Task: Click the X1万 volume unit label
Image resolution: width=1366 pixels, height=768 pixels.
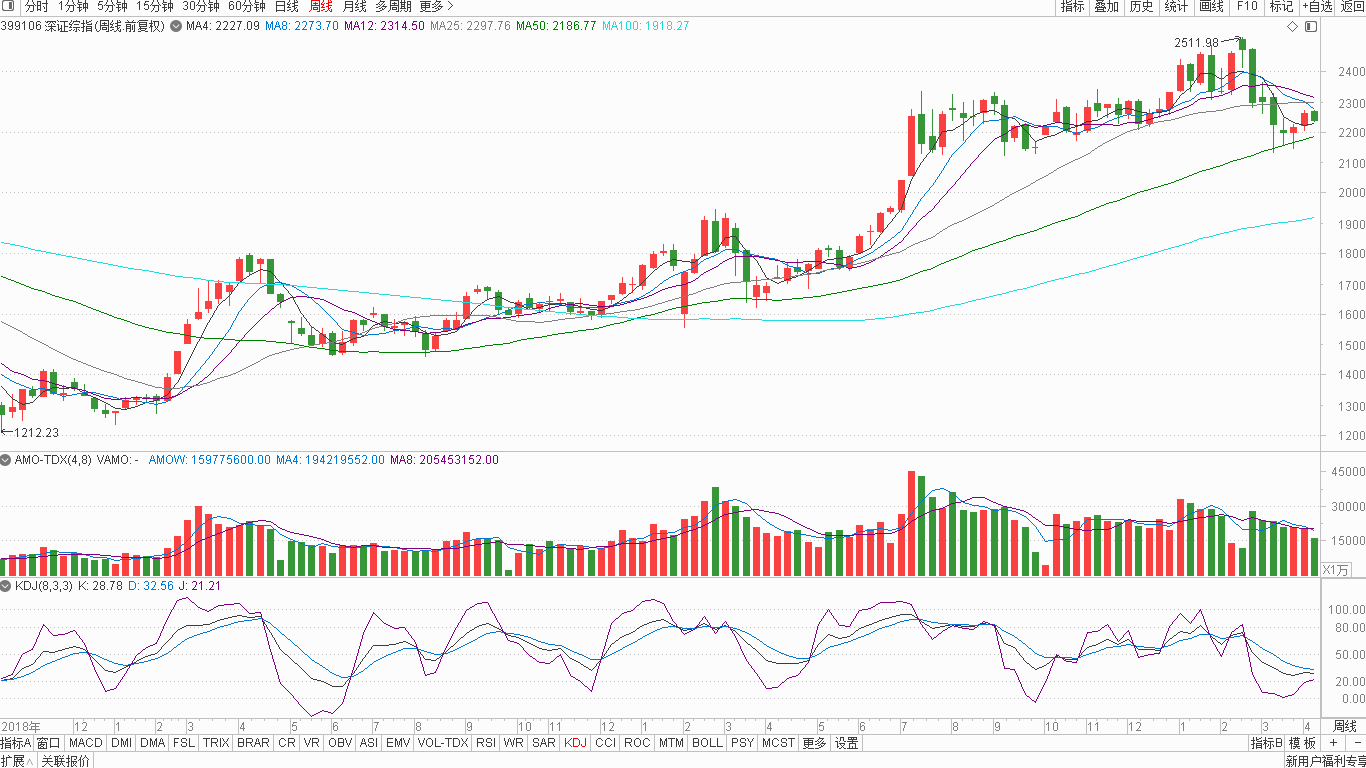Action: point(1335,569)
